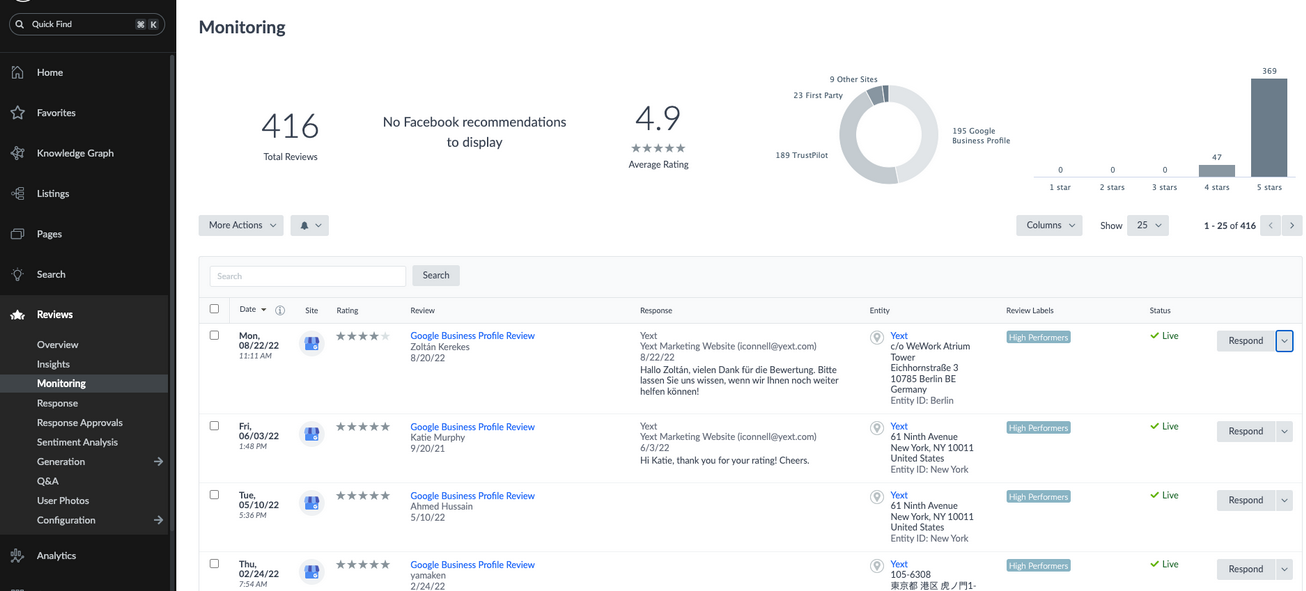The height and width of the screenshot is (591, 1306).
Task: Open Zoltán Kerekes Google Business Profile Review link
Action: click(x=472, y=336)
